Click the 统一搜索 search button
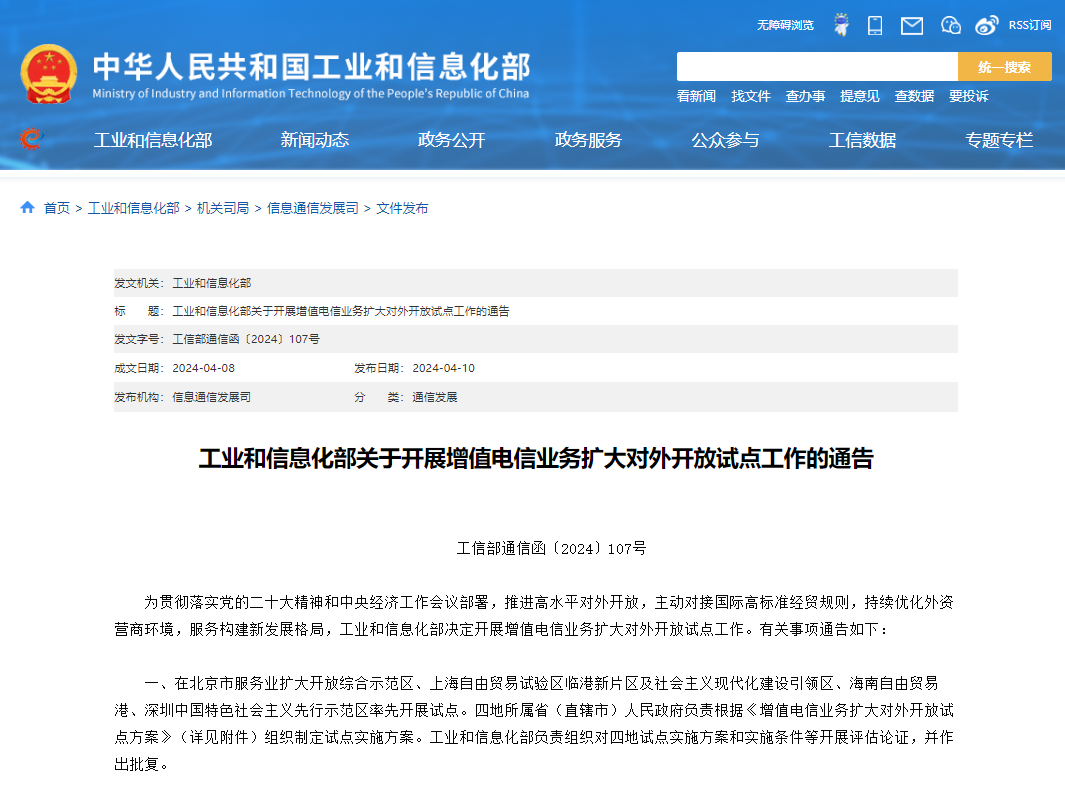 [1003, 66]
